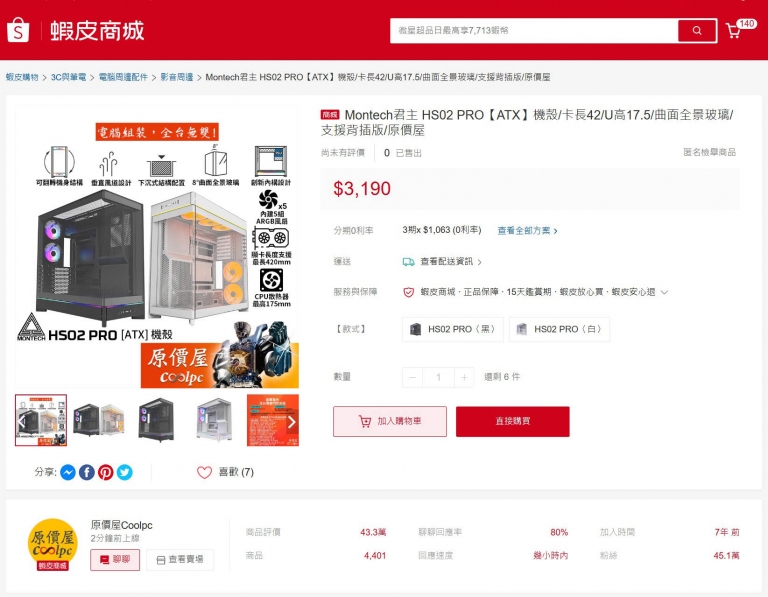Expand 查看配送資訊 shipping details
The image size is (768, 597).
pyautogui.click(x=451, y=262)
